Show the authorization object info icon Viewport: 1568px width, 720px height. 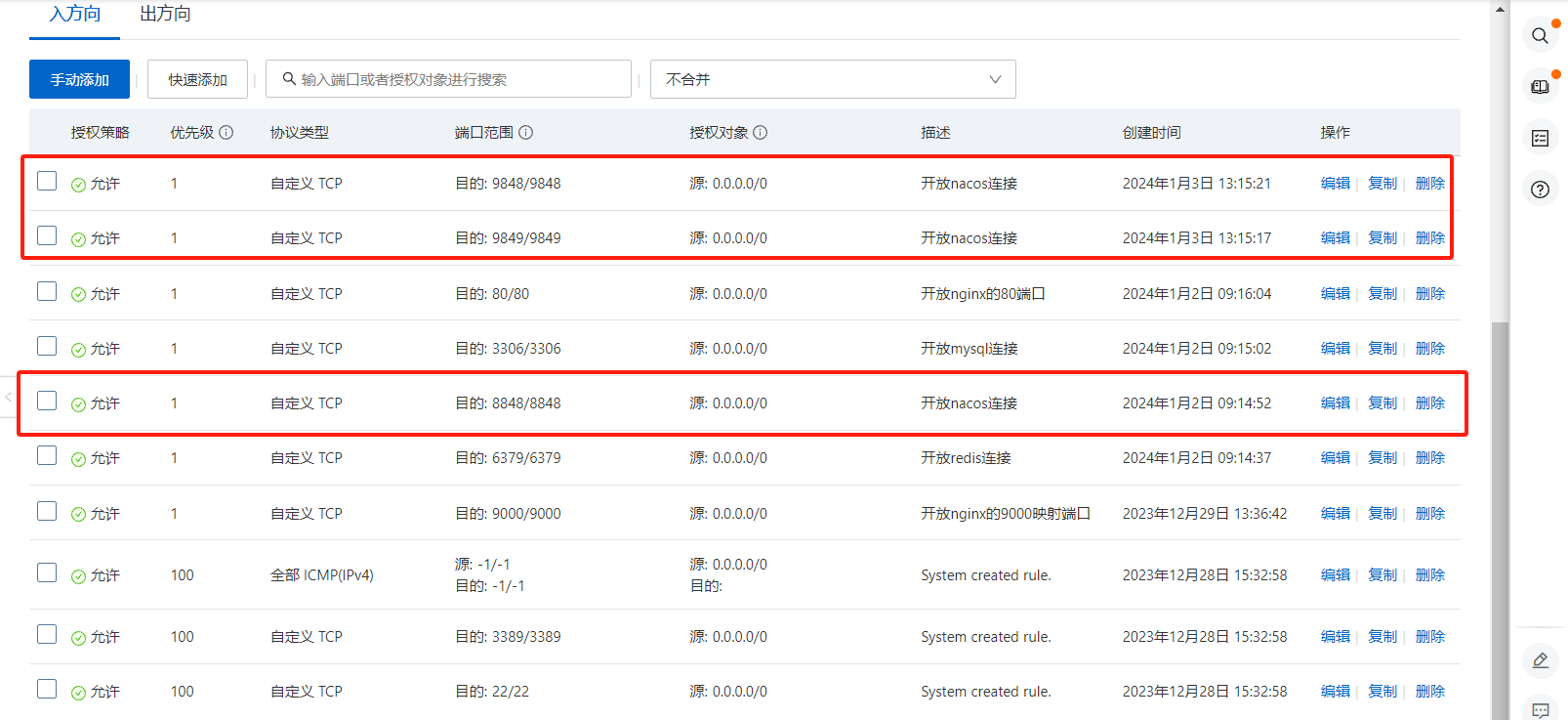coord(761,133)
